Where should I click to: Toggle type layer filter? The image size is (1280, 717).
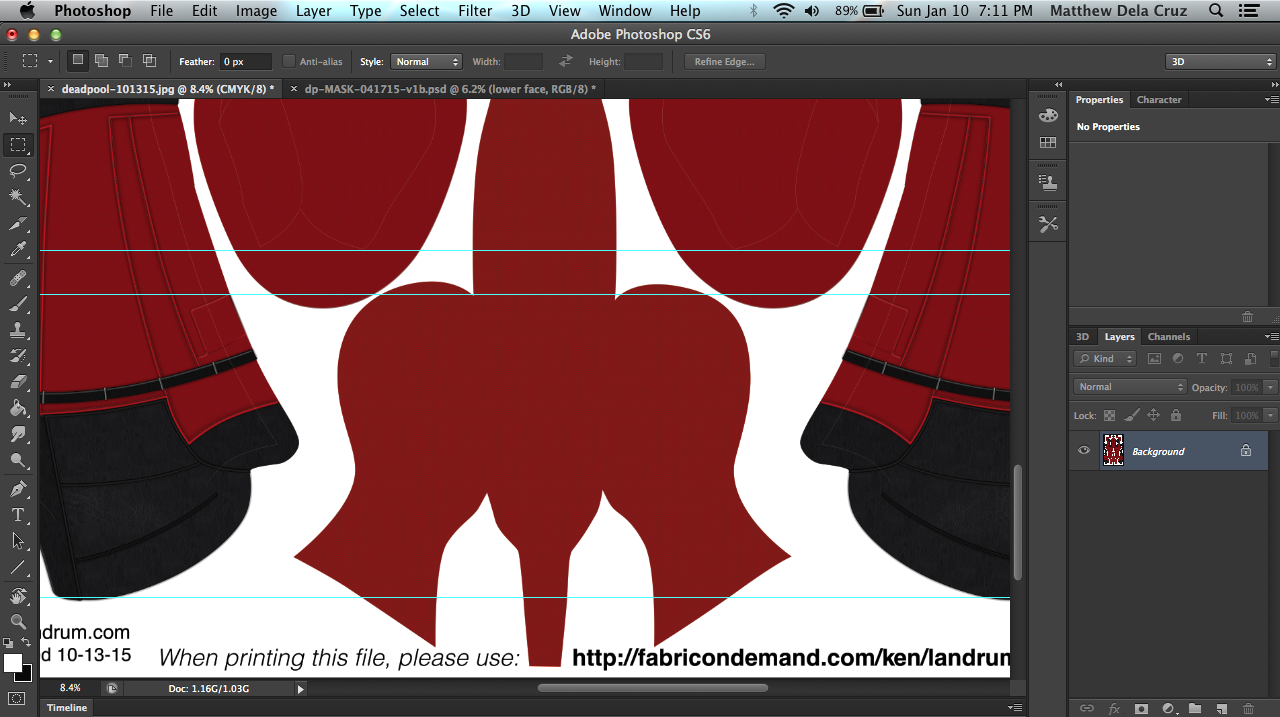1202,359
